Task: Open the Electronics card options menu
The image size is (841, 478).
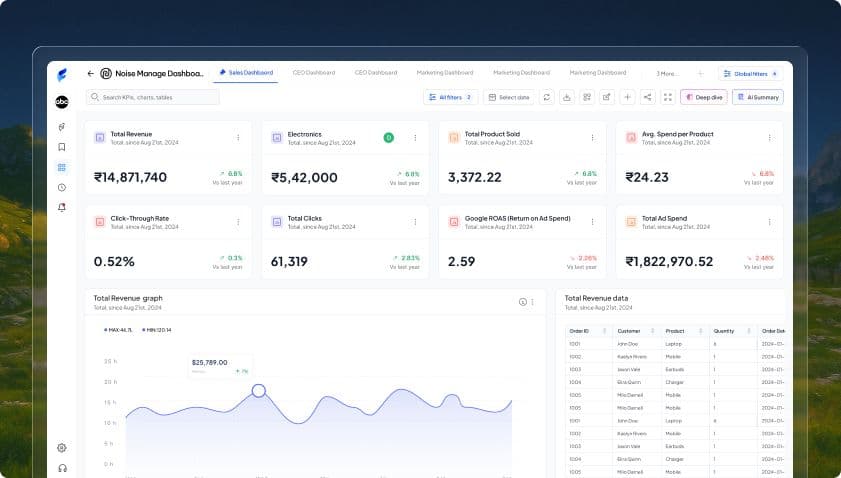Action: click(415, 138)
